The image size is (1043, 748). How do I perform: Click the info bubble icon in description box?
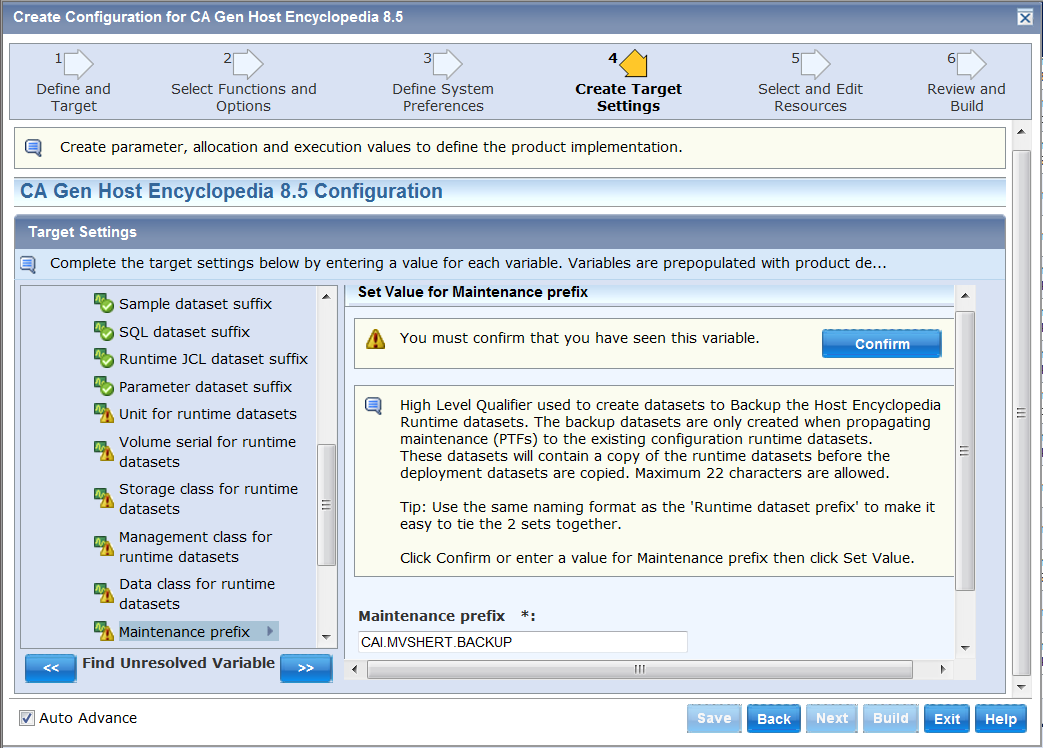pyautogui.click(x=374, y=405)
